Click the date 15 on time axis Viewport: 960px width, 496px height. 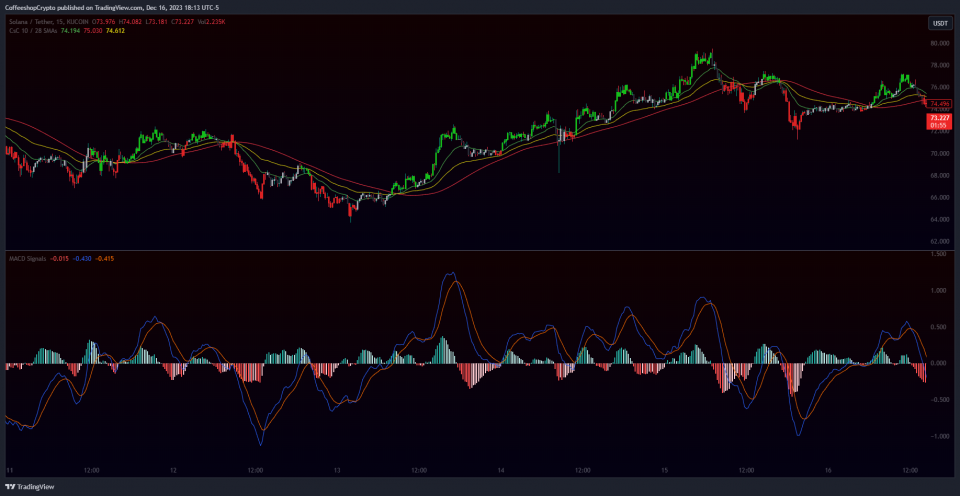(x=664, y=469)
